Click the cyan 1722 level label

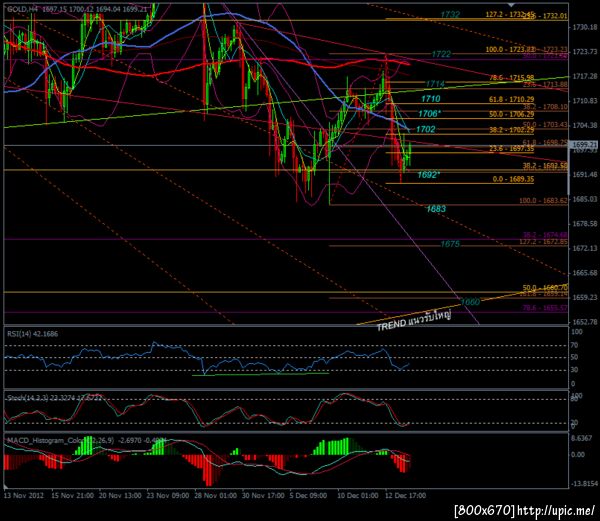(441, 54)
